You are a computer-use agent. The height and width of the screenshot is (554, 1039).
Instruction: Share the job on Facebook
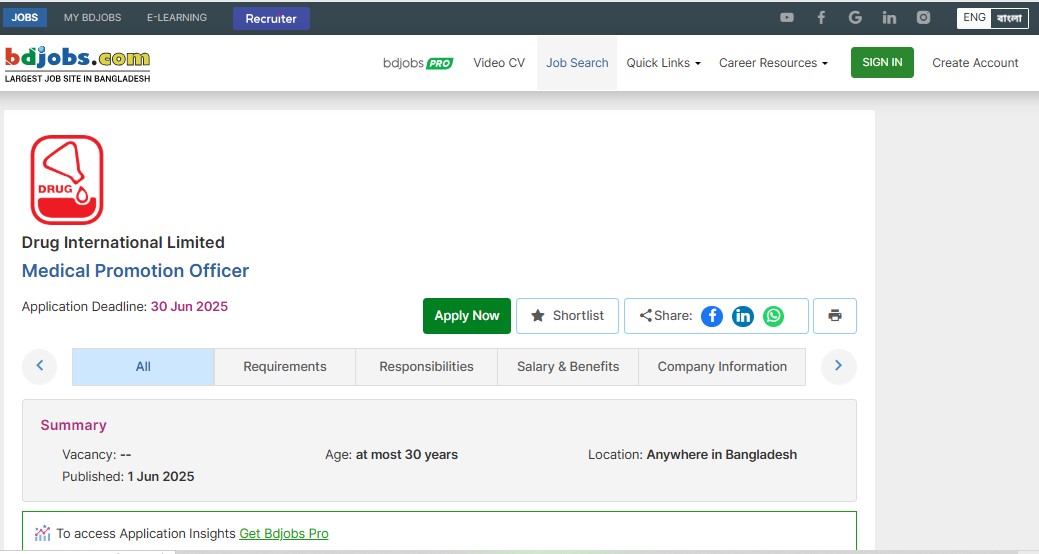tap(712, 316)
